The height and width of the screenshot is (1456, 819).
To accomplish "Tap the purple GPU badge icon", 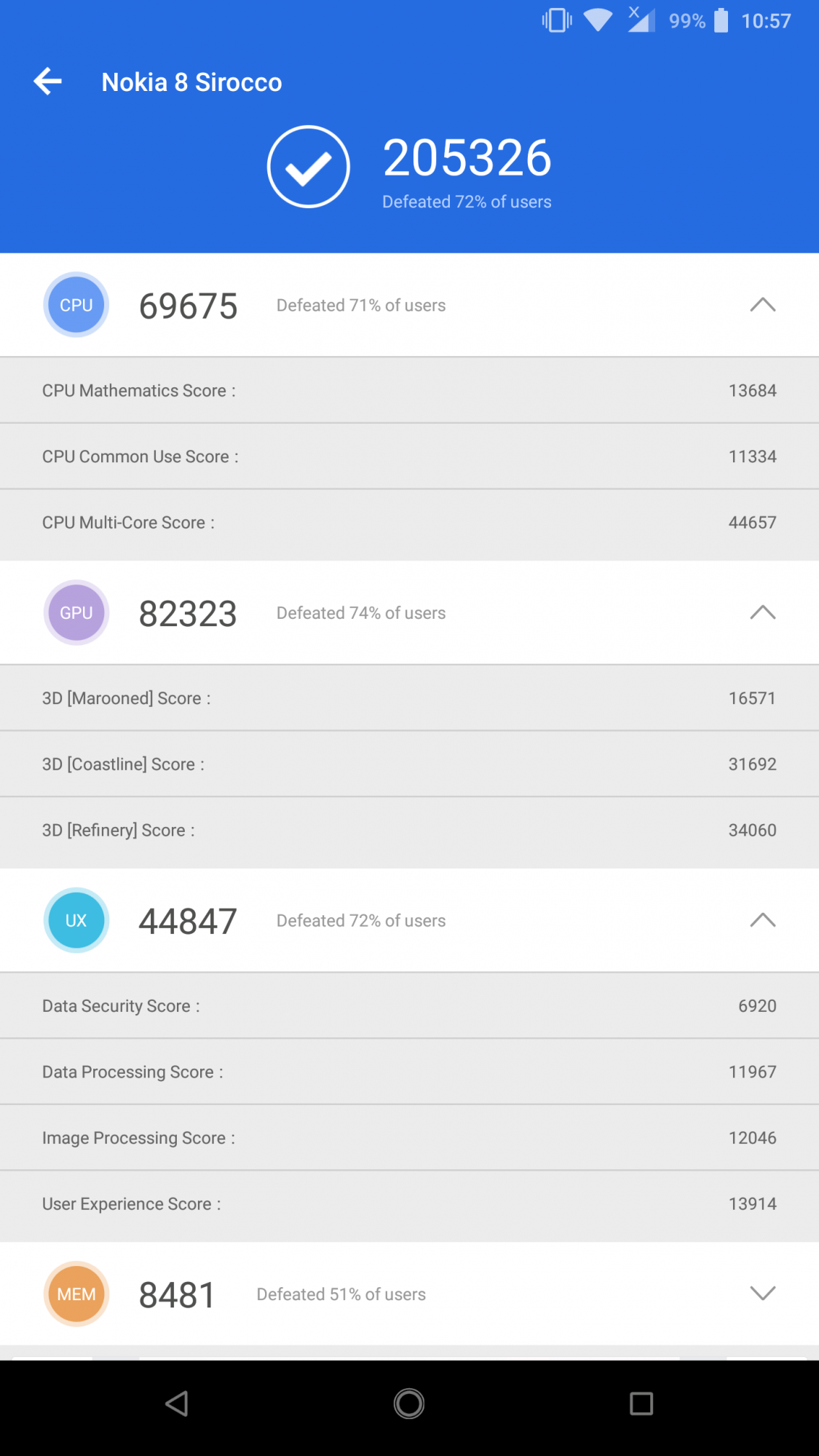I will coord(76,613).
